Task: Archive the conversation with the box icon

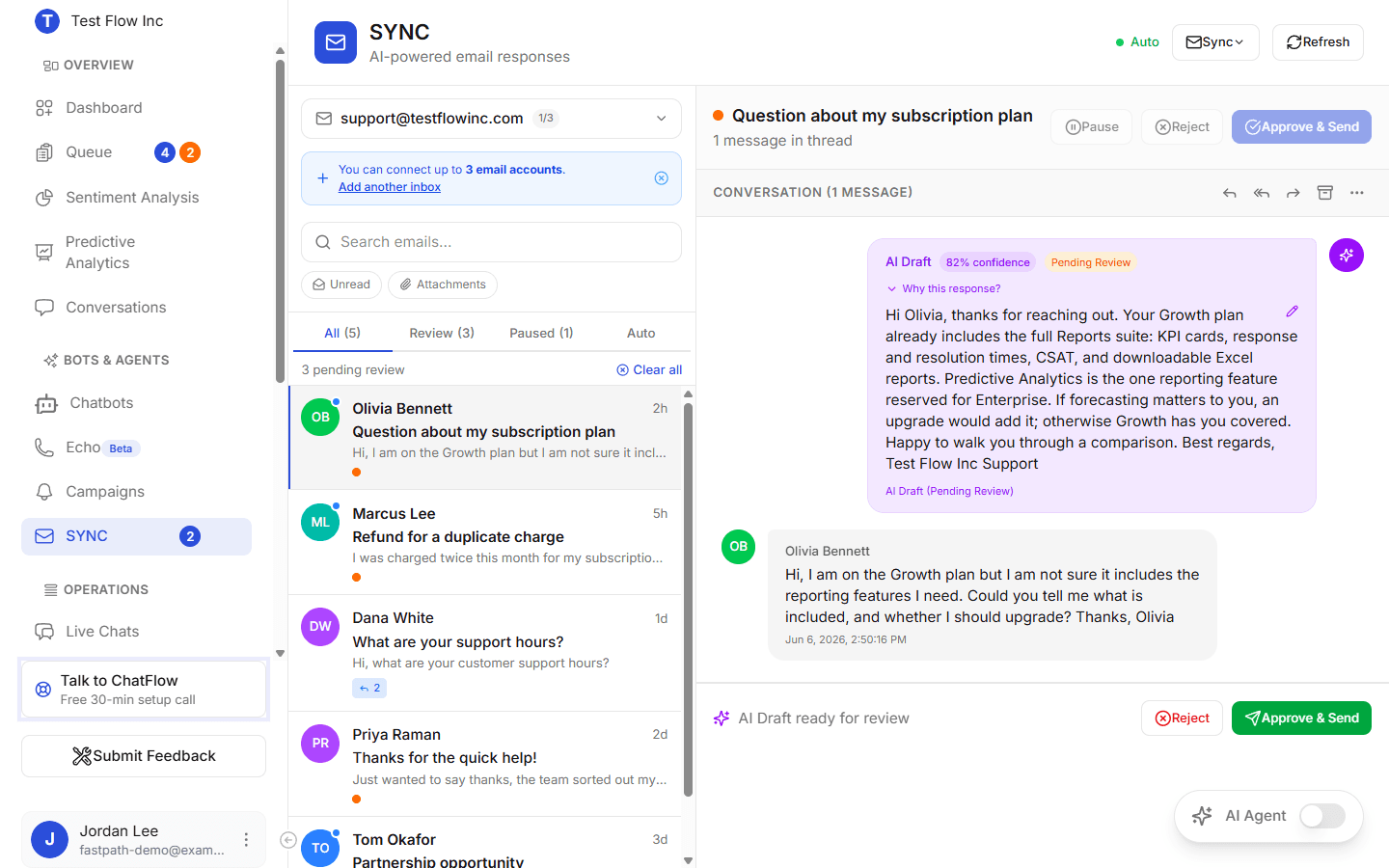Action: (x=1325, y=193)
